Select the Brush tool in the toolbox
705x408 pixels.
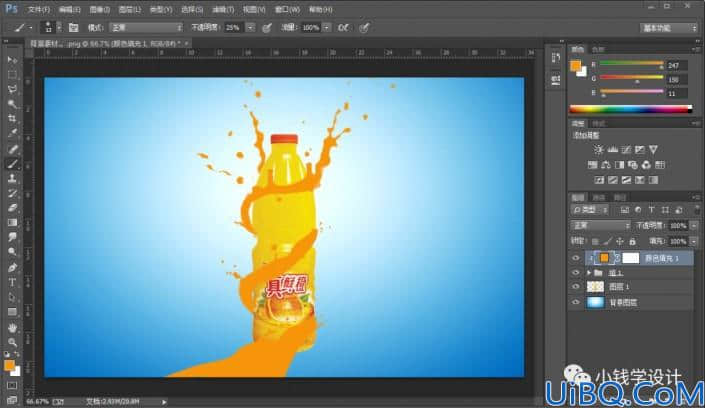[12, 164]
